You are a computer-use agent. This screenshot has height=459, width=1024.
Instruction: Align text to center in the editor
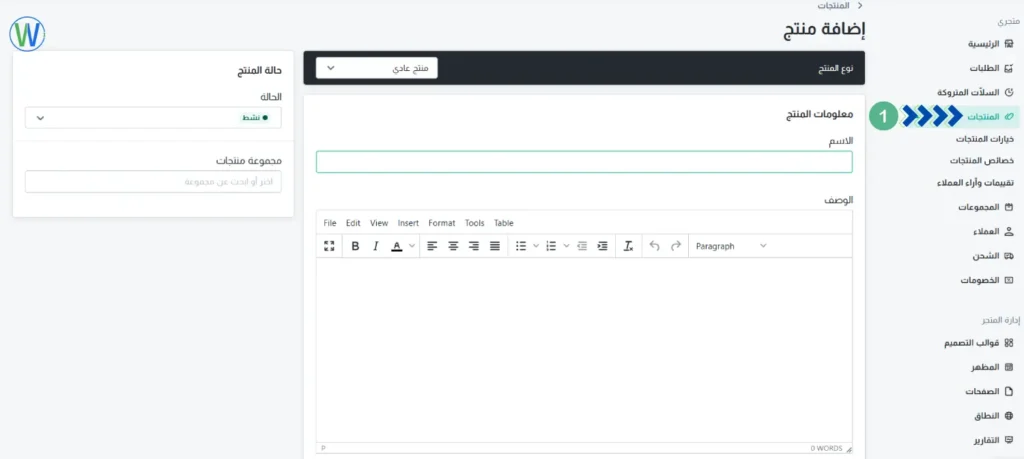(453, 246)
